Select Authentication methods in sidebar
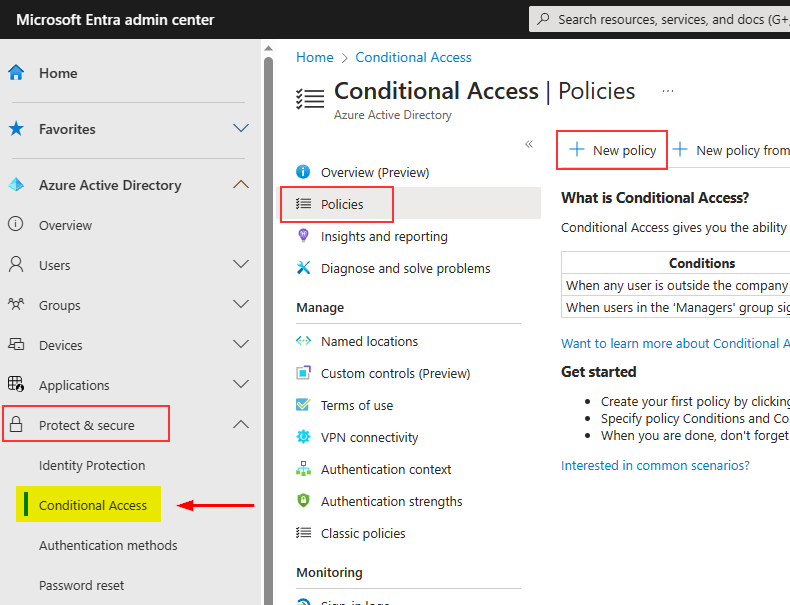Screen dimensions: 790x605 point(108,545)
